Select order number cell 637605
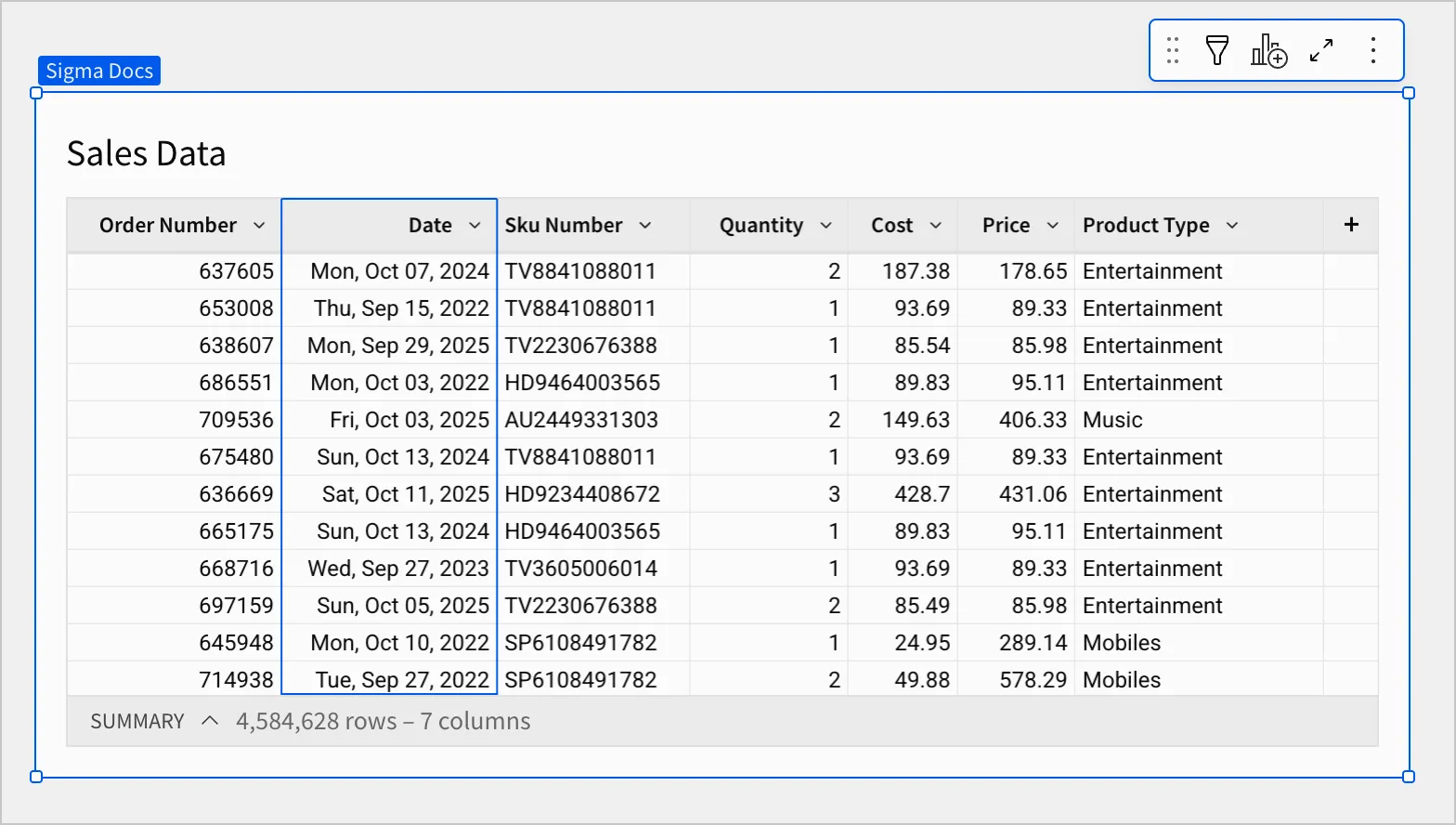Viewport: 1456px width, 825px height. pos(174,271)
